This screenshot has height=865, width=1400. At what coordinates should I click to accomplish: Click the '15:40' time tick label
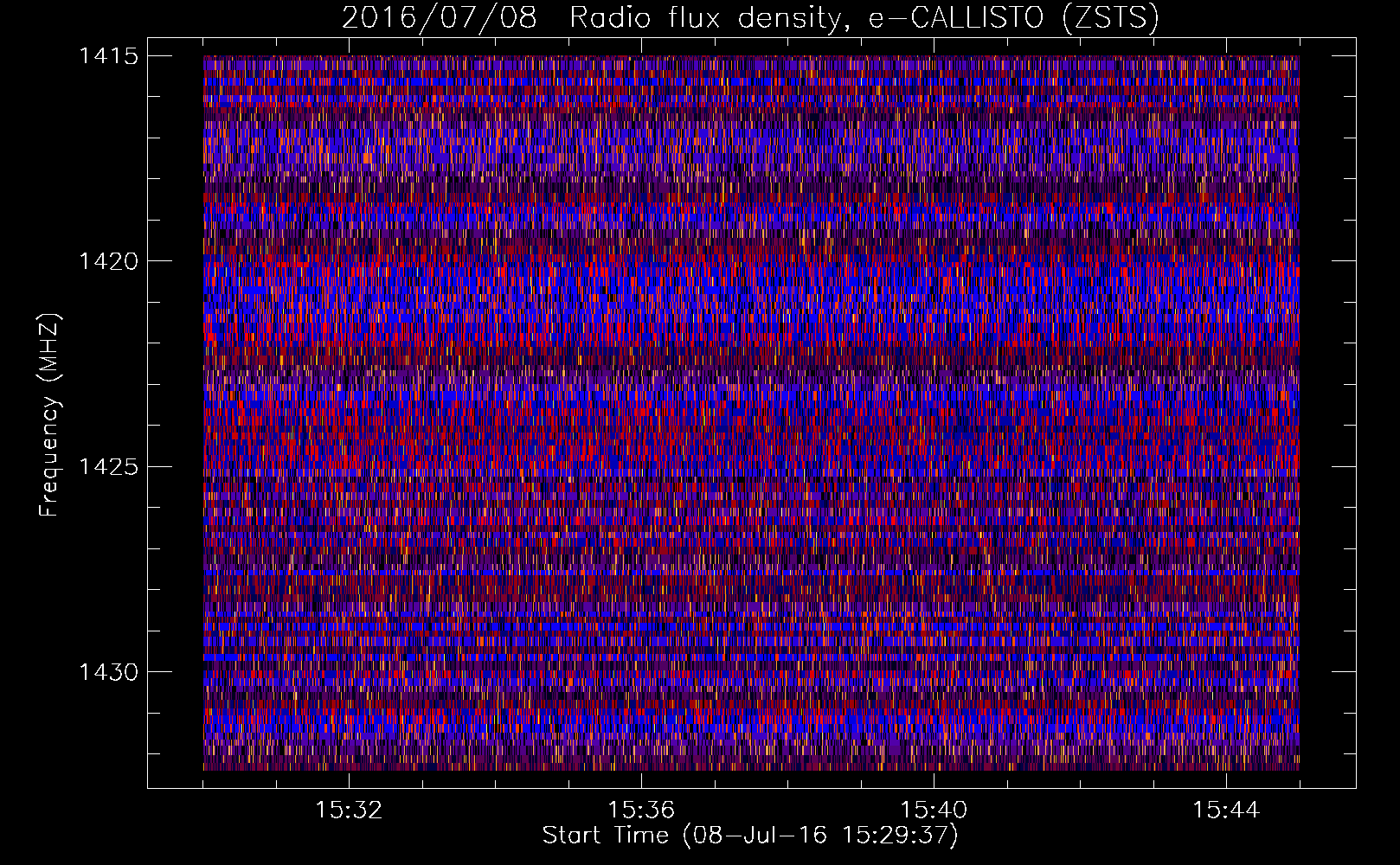[x=934, y=810]
